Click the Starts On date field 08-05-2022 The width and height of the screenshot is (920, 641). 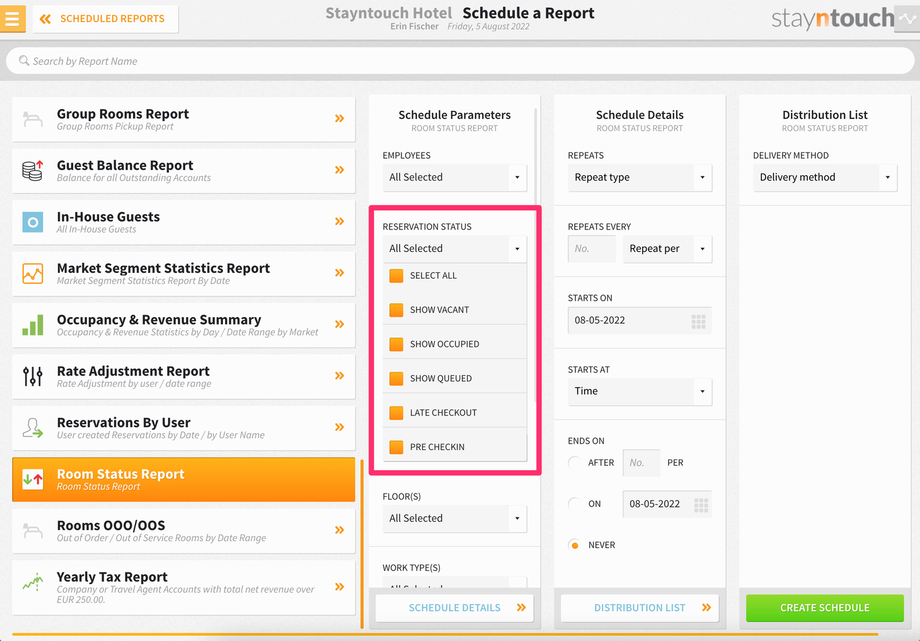640,320
